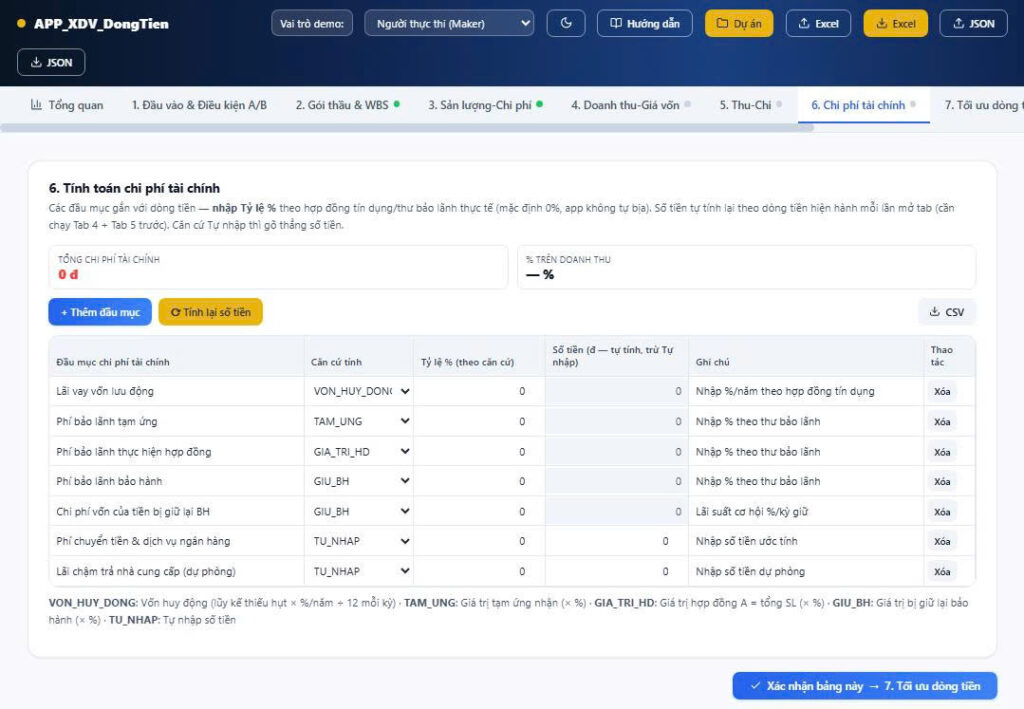The width and height of the screenshot is (1024, 709).
Task: Click the outlined Excel upload button
Action: click(x=818, y=24)
